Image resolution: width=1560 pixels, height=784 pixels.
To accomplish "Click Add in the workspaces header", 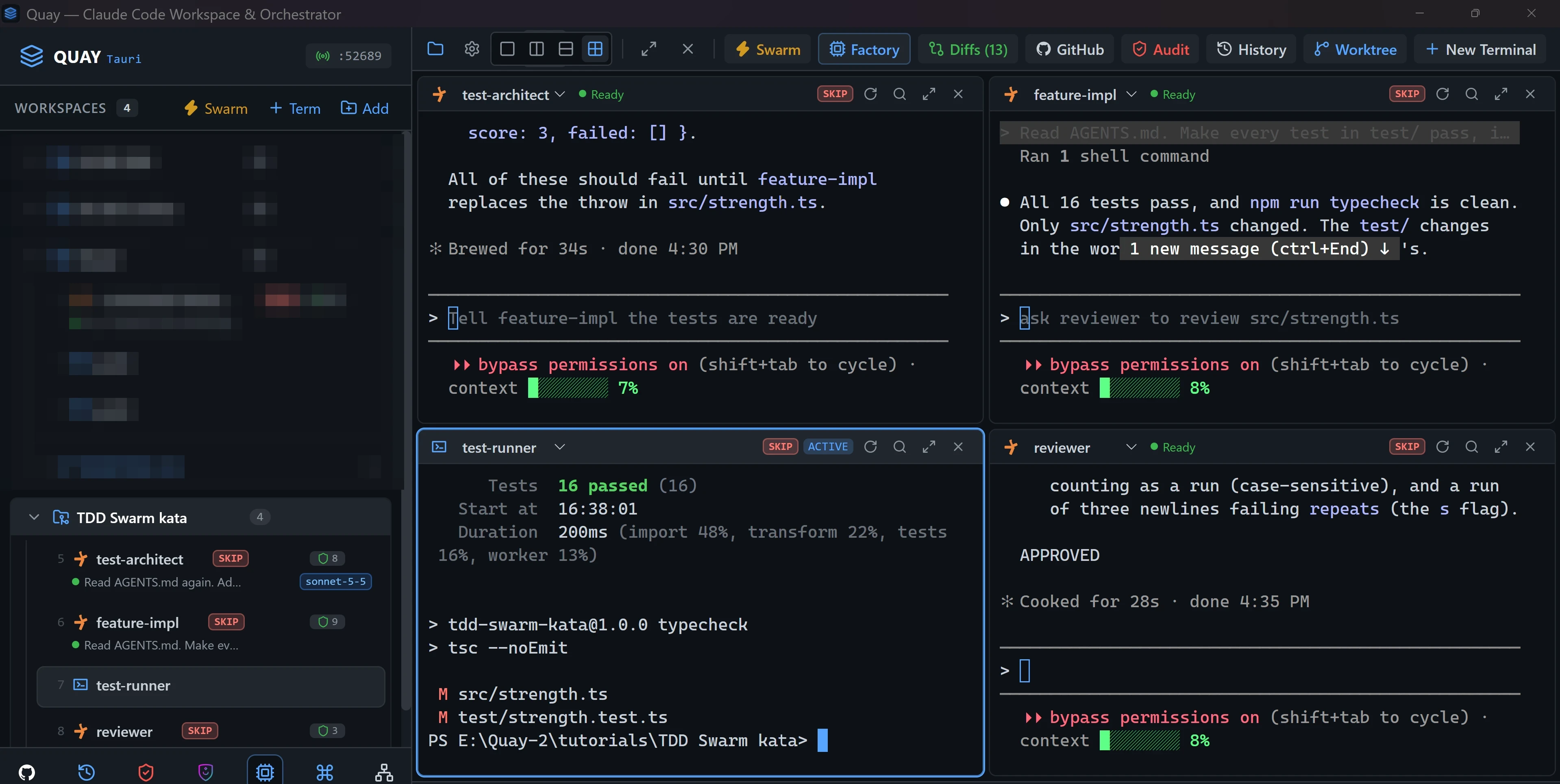I will [365, 109].
